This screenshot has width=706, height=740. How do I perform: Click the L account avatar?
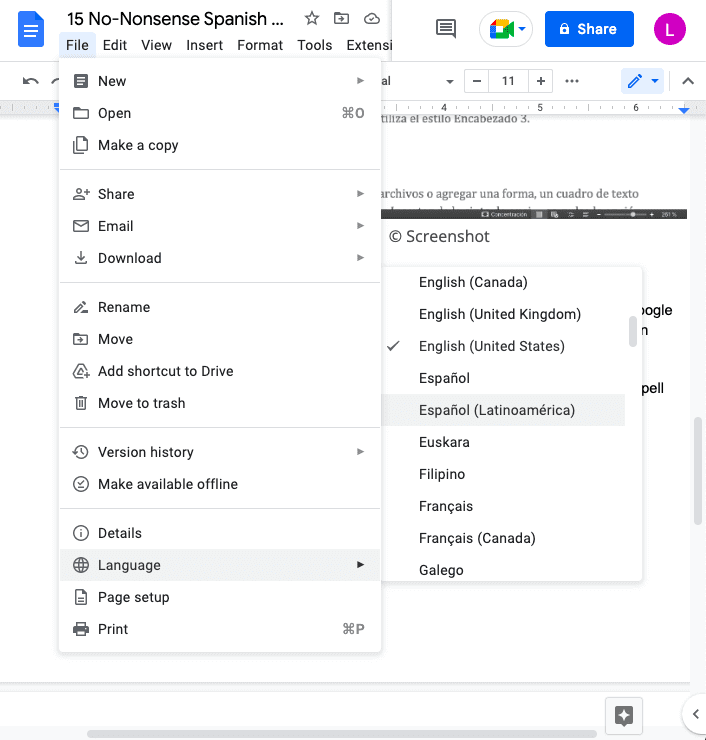(670, 29)
